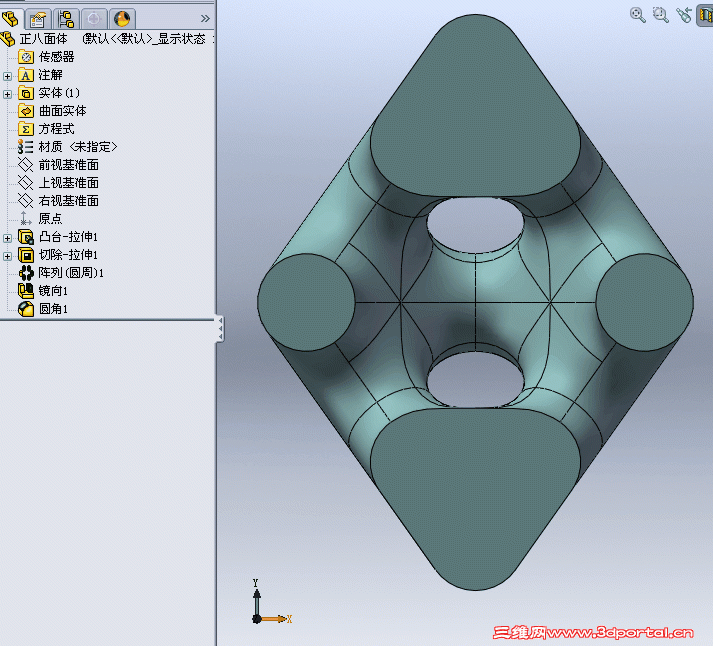Open the FeatureManager design tree tab

[x=11, y=19]
